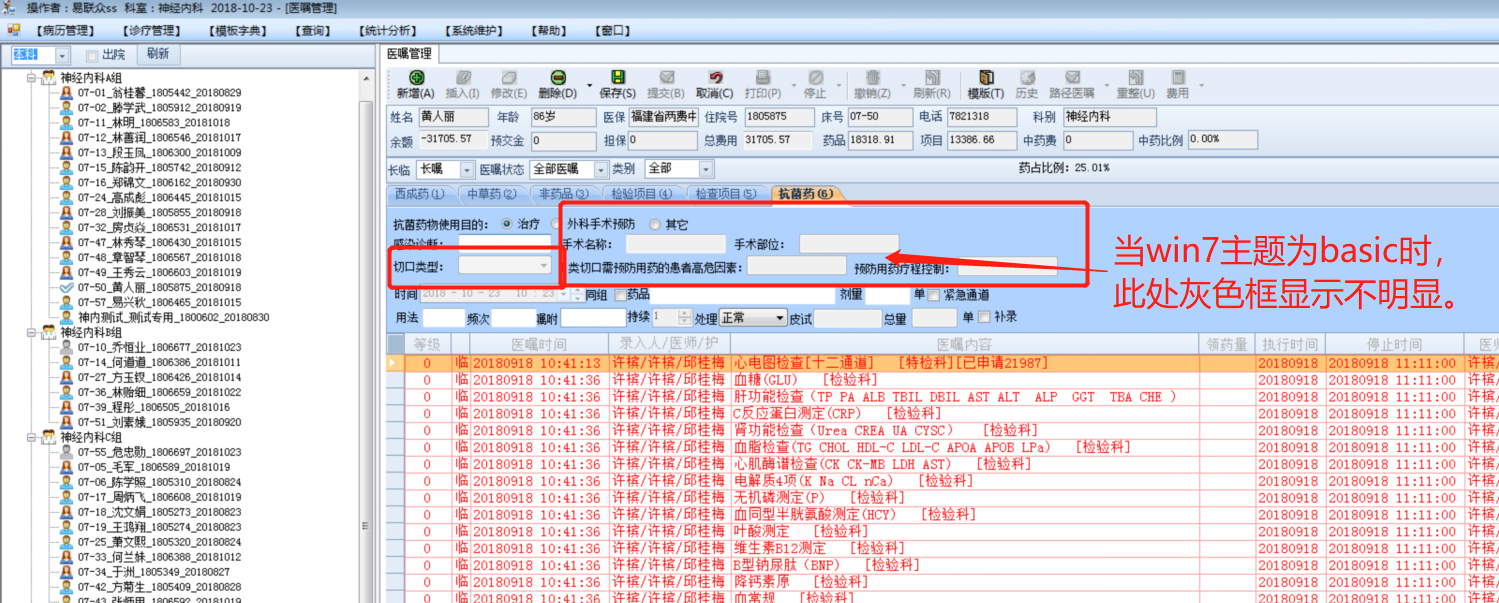Viewport: 1499px width, 603px height.
Task: Click the 费用 fees toolbar icon
Action: (x=1178, y=78)
